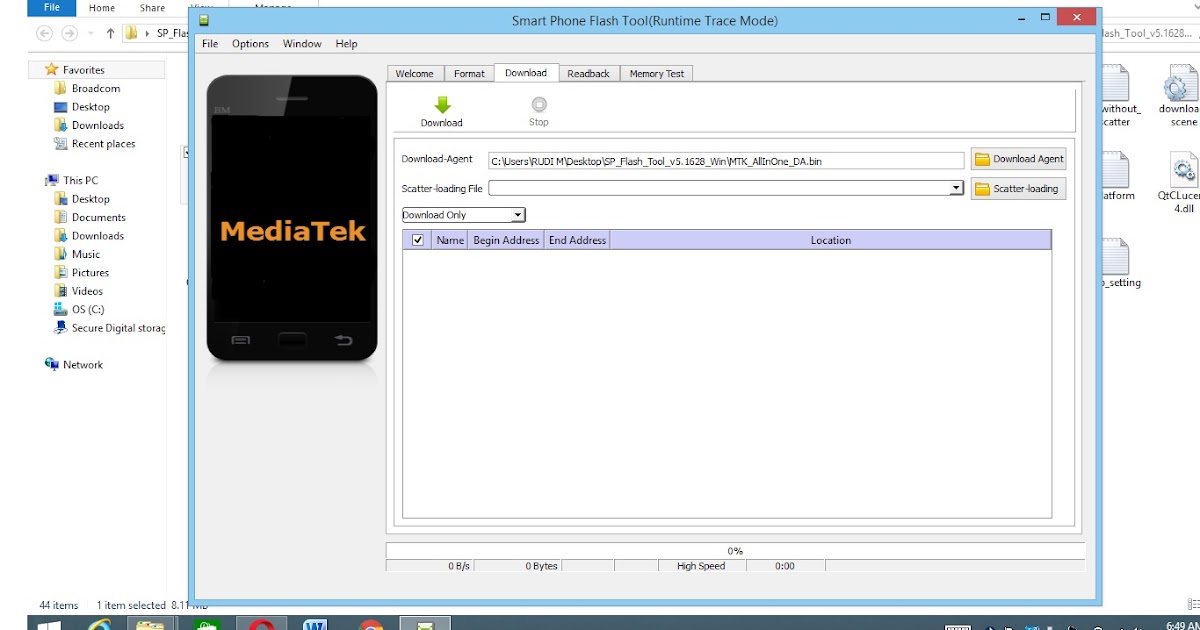
Task: Click the Flash Tool title bar app icon
Action: [x=205, y=20]
